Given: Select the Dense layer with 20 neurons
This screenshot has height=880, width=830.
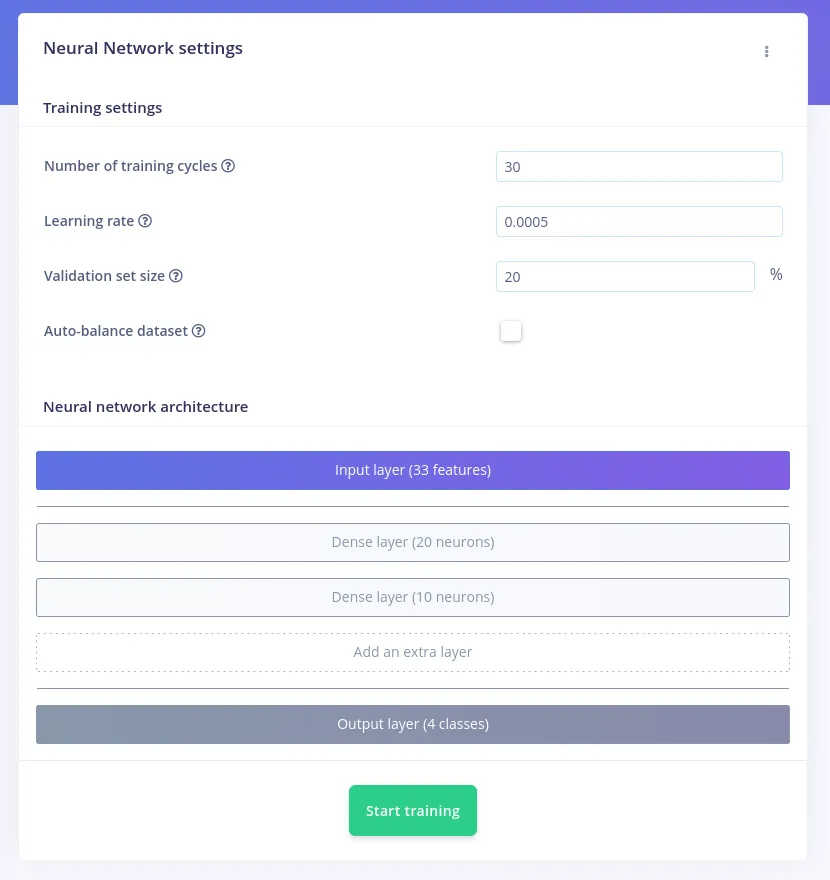Looking at the screenshot, I should coord(413,542).
